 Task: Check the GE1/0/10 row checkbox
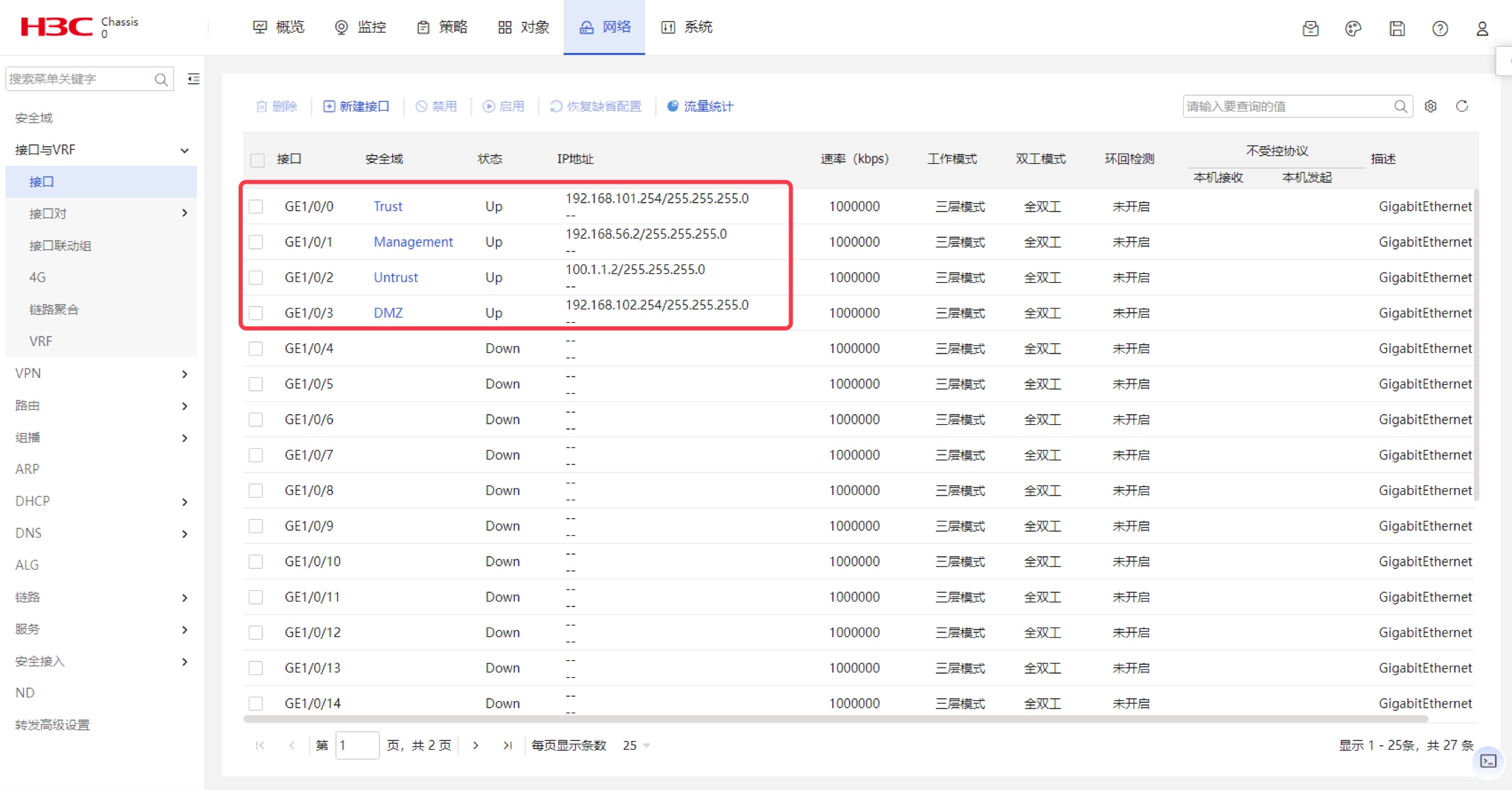256,562
